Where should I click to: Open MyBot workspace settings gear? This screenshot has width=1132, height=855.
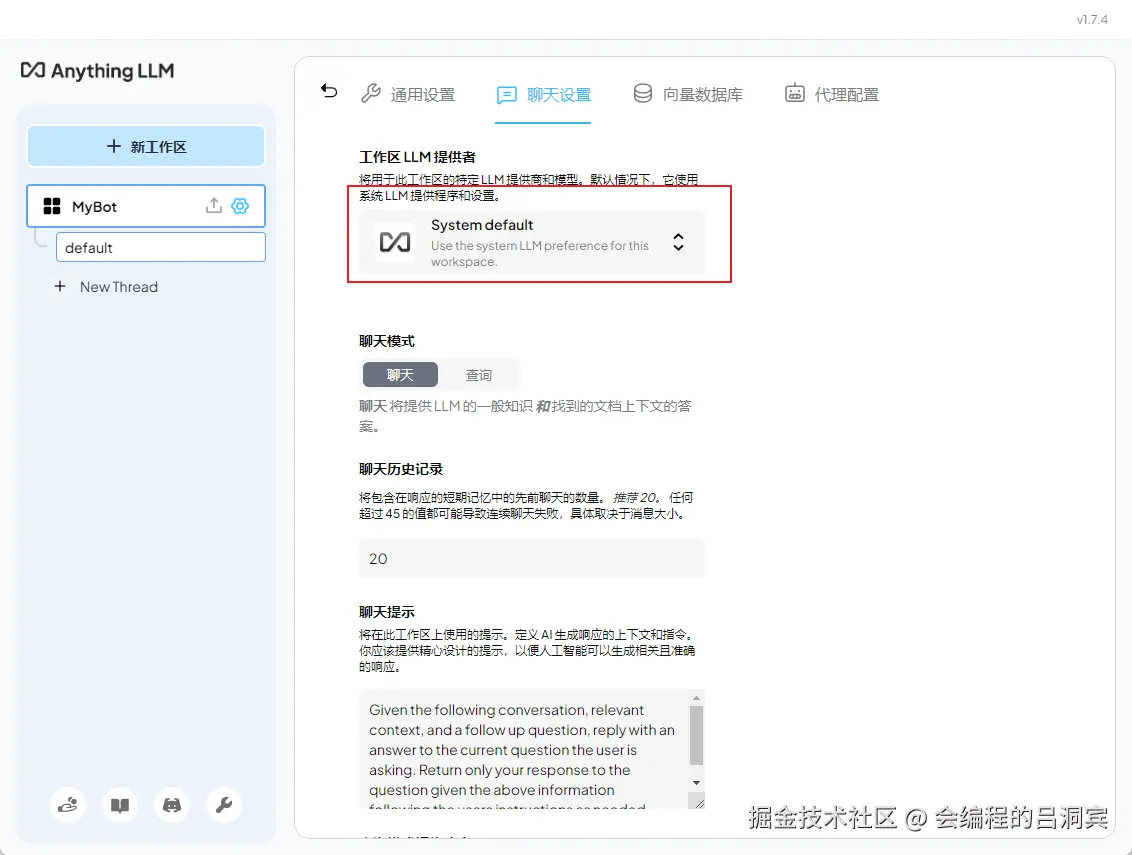(x=240, y=206)
